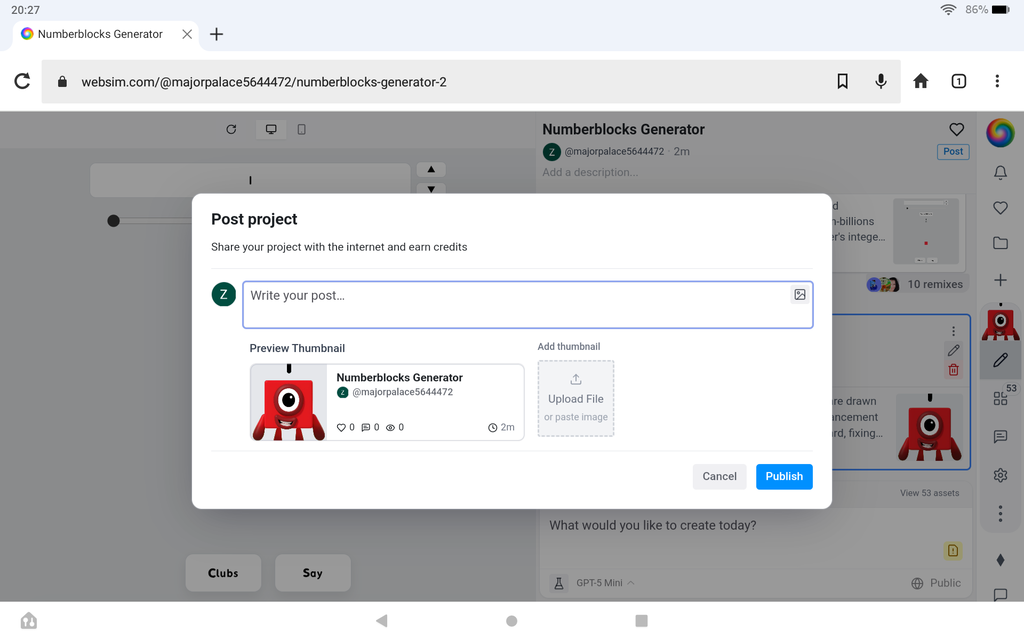Click @majorpalace5644472 in the preview card

pos(402,392)
